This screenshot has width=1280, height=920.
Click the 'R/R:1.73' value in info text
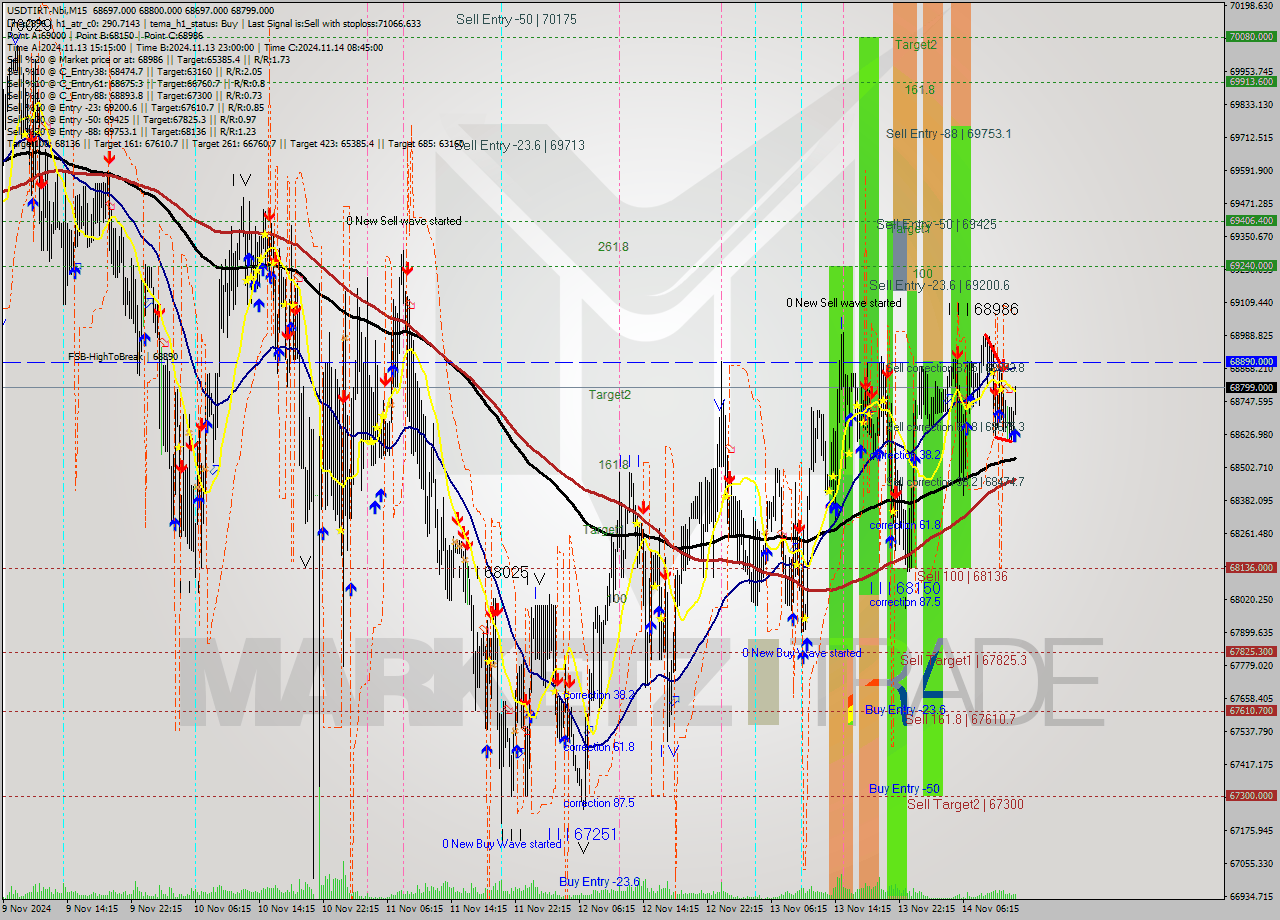tap(270, 59)
